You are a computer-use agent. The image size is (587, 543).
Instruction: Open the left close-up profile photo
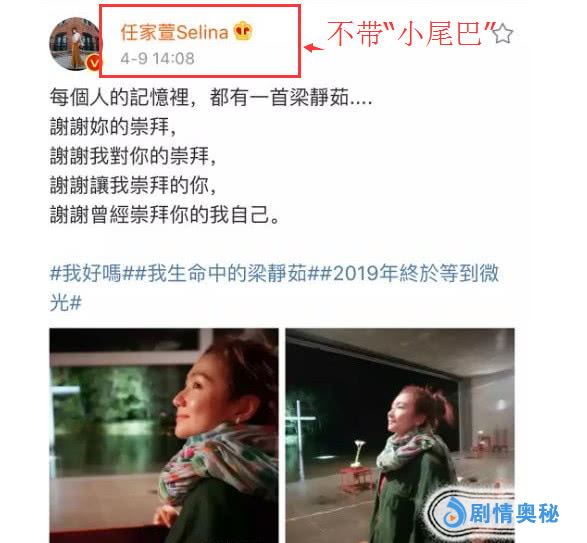(164, 435)
